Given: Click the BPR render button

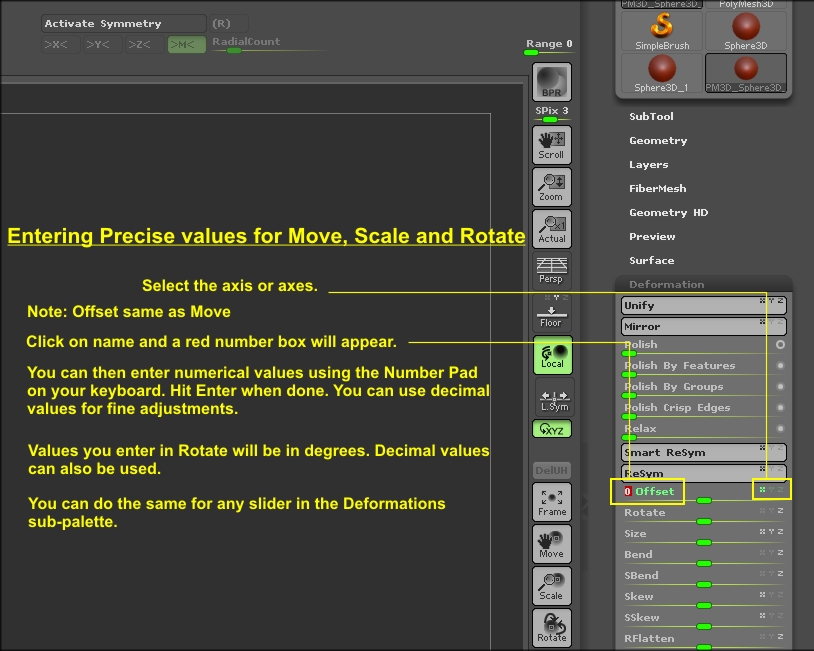Looking at the screenshot, I should pyautogui.click(x=551, y=82).
